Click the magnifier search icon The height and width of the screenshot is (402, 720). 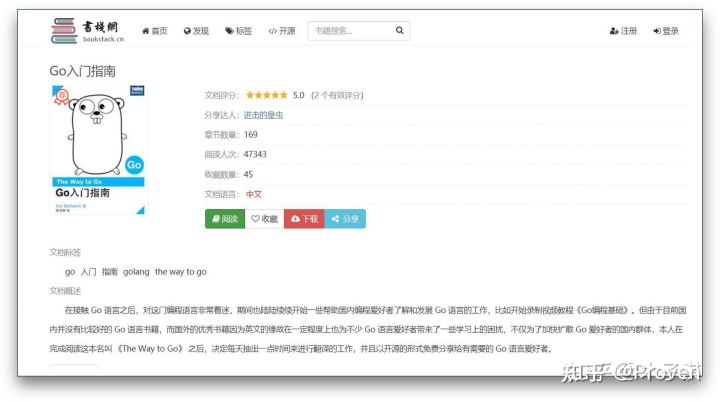[x=400, y=31]
